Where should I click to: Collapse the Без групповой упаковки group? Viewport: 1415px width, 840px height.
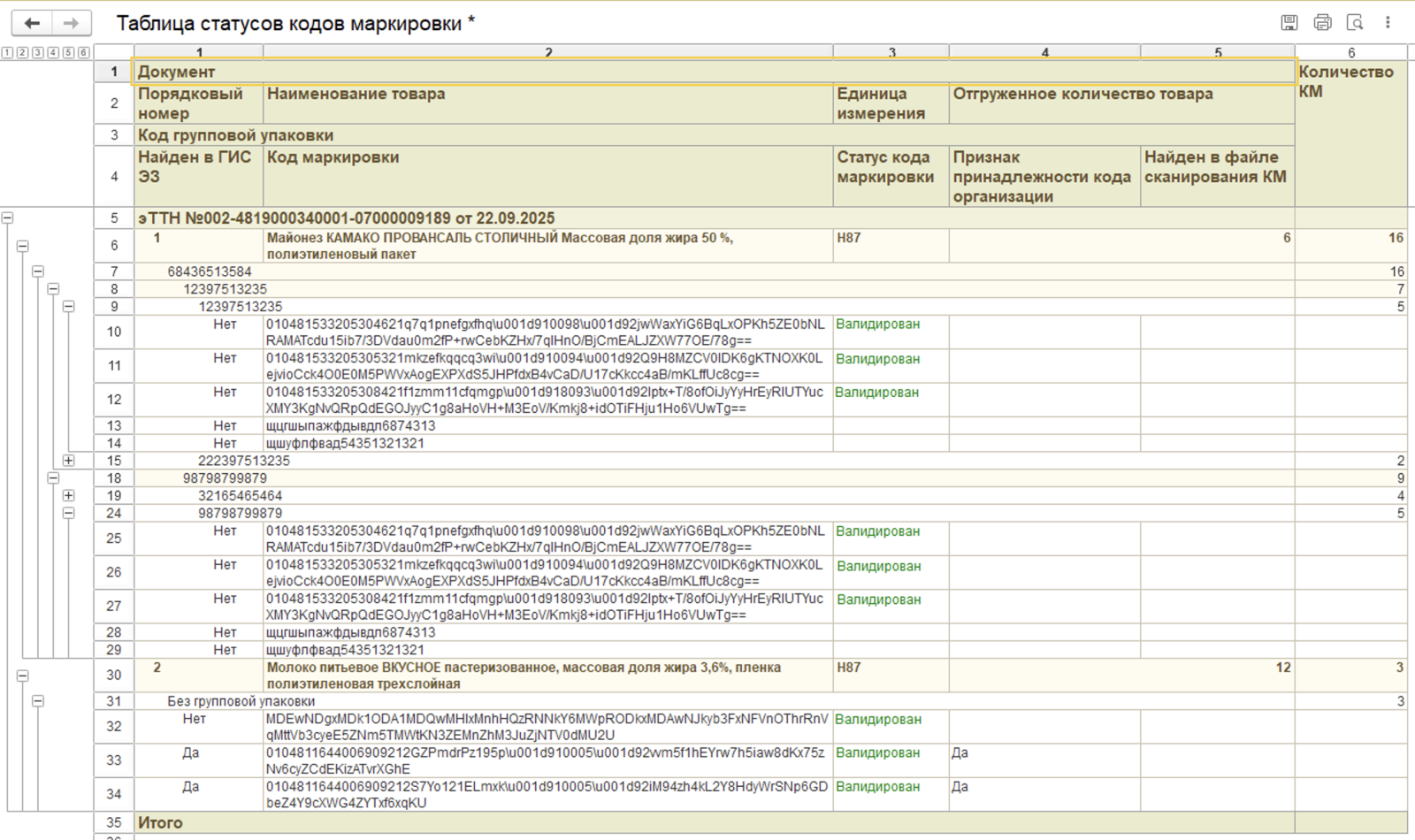click(x=38, y=701)
